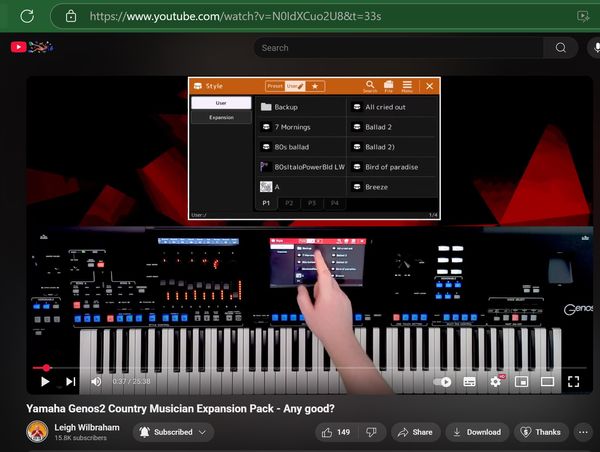Viewport: 600px width, 452px height.
Task: Click inside the YouTube Search field
Action: 398,48
